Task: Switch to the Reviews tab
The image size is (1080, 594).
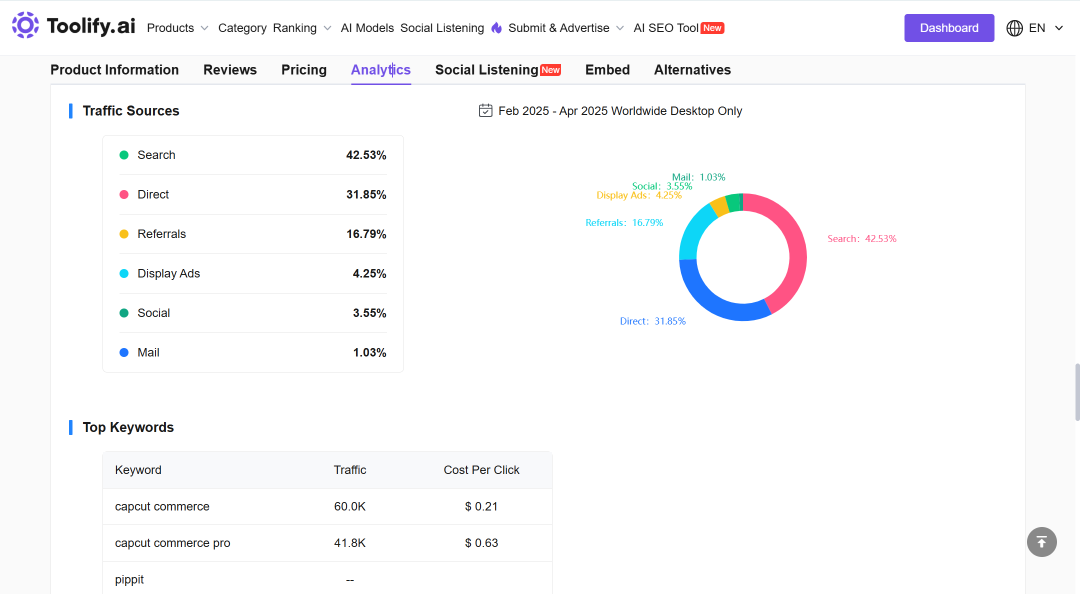Action: [230, 70]
